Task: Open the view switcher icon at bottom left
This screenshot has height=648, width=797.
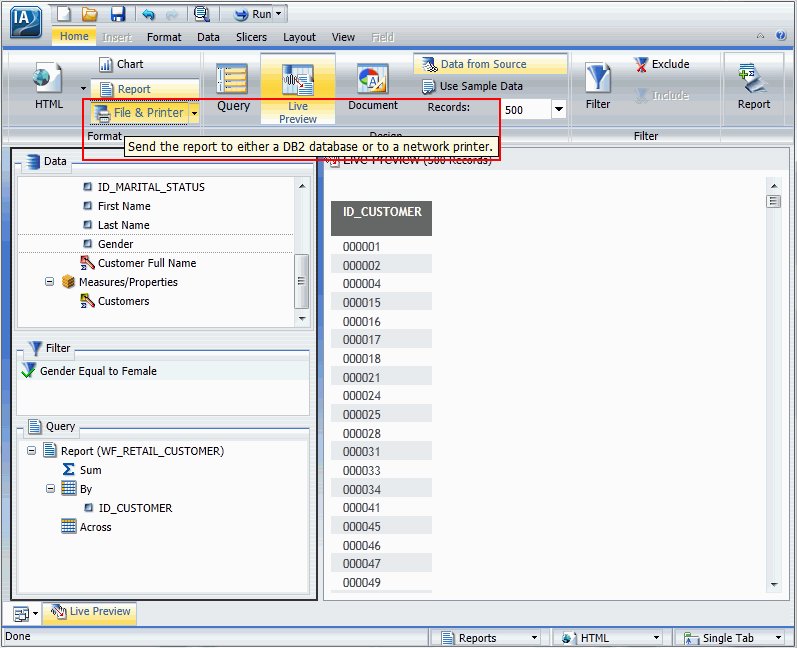Action: (x=21, y=614)
